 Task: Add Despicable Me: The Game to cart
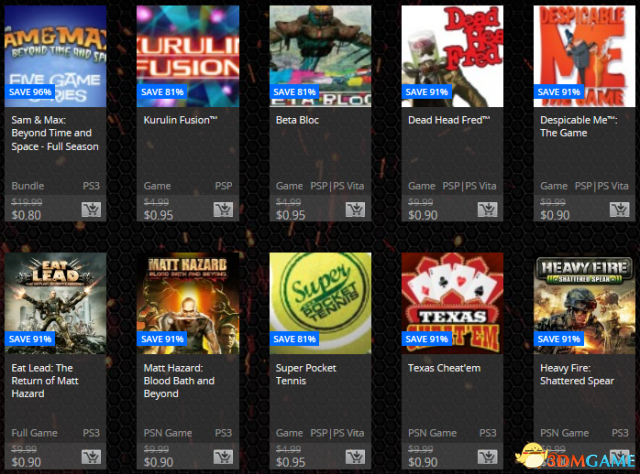[x=620, y=209]
